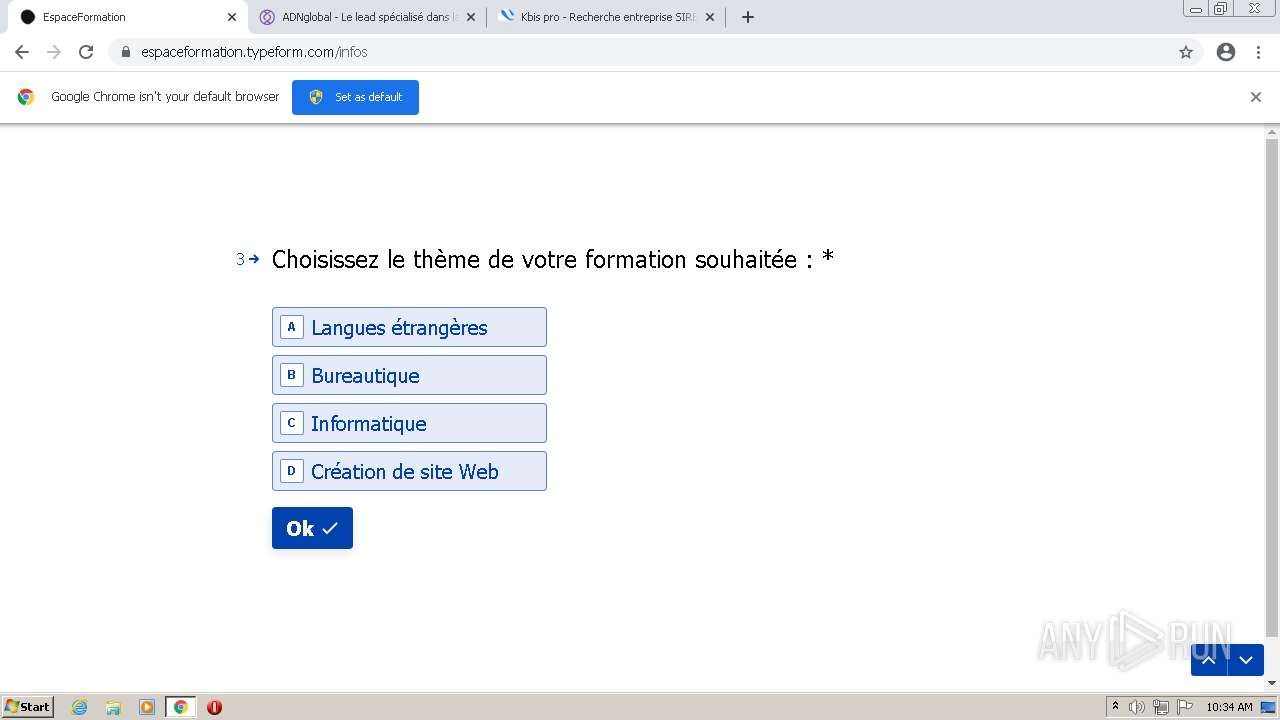Close the ADNglobal tab

click(471, 17)
